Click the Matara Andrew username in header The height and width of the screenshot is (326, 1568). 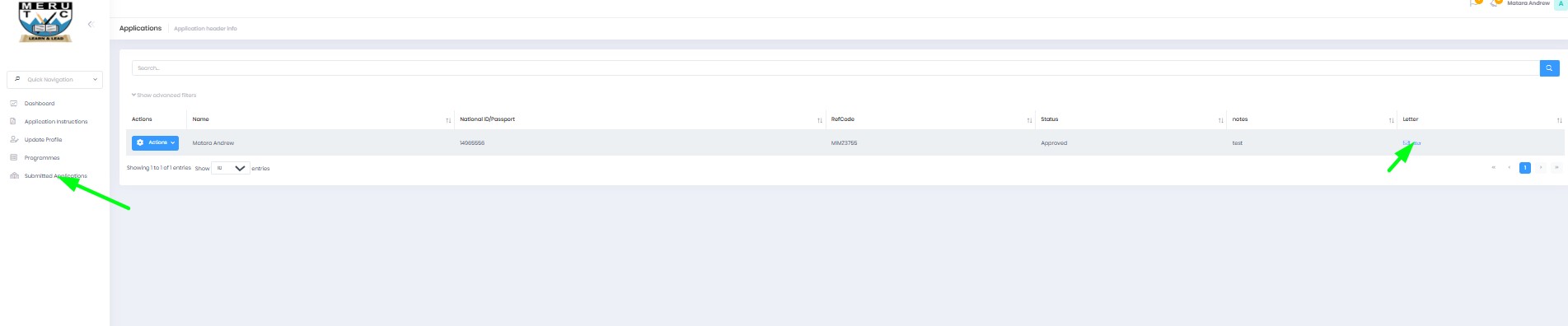pyautogui.click(x=1528, y=3)
